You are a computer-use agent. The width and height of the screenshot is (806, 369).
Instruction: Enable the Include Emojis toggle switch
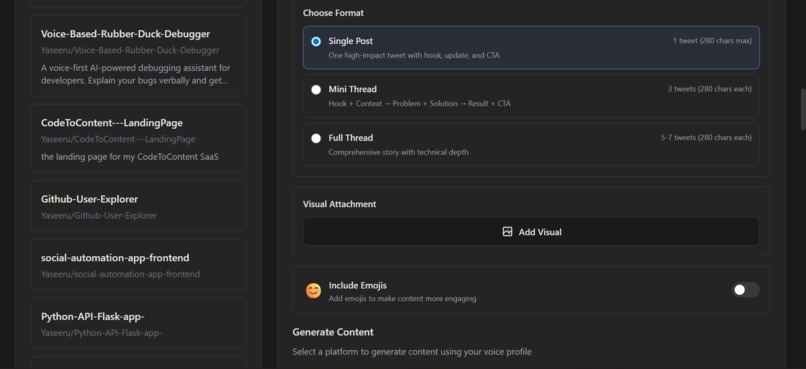745,290
